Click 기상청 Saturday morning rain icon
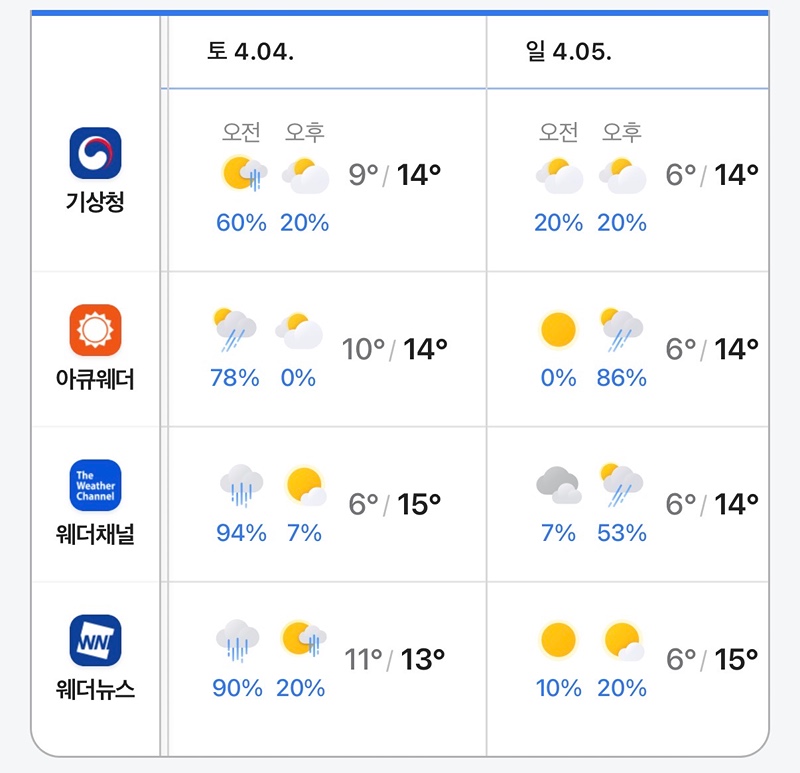The height and width of the screenshot is (773, 800). 243,175
